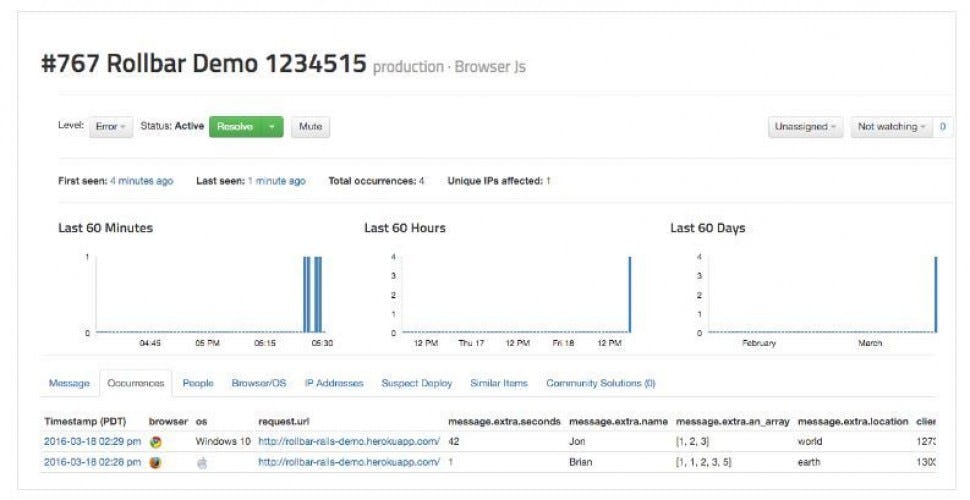Click the watcher count 0 link
970x500 pixels.
pyautogui.click(x=943, y=127)
